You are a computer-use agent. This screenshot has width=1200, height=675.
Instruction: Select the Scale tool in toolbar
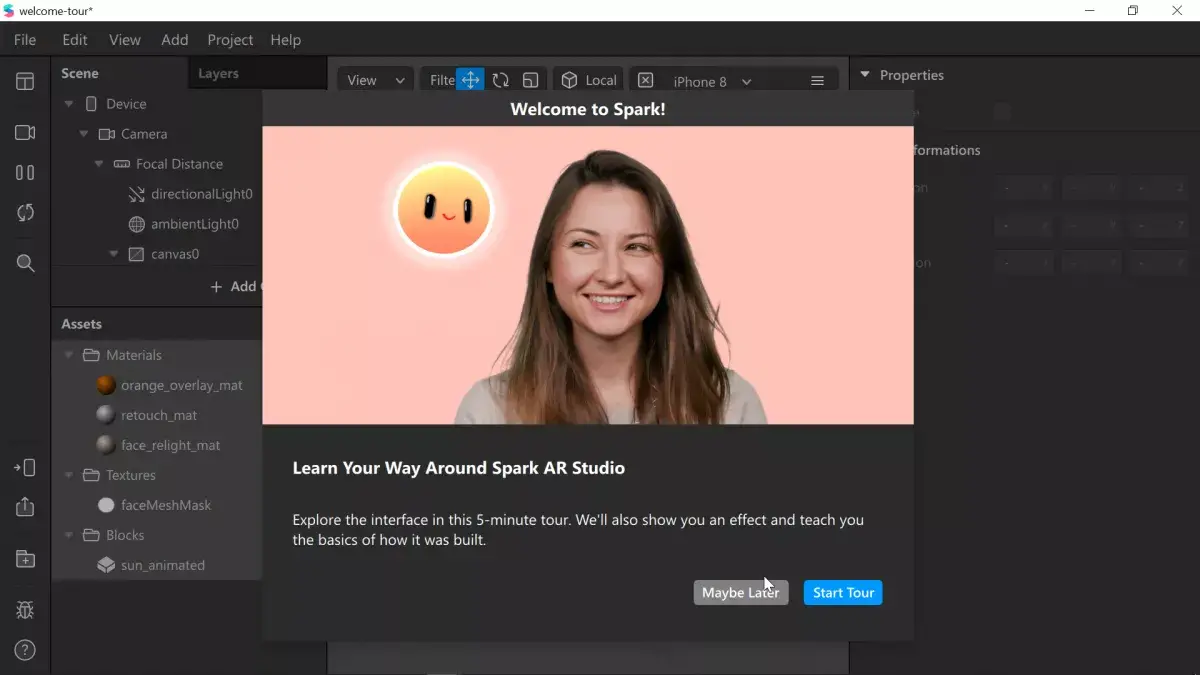click(530, 80)
